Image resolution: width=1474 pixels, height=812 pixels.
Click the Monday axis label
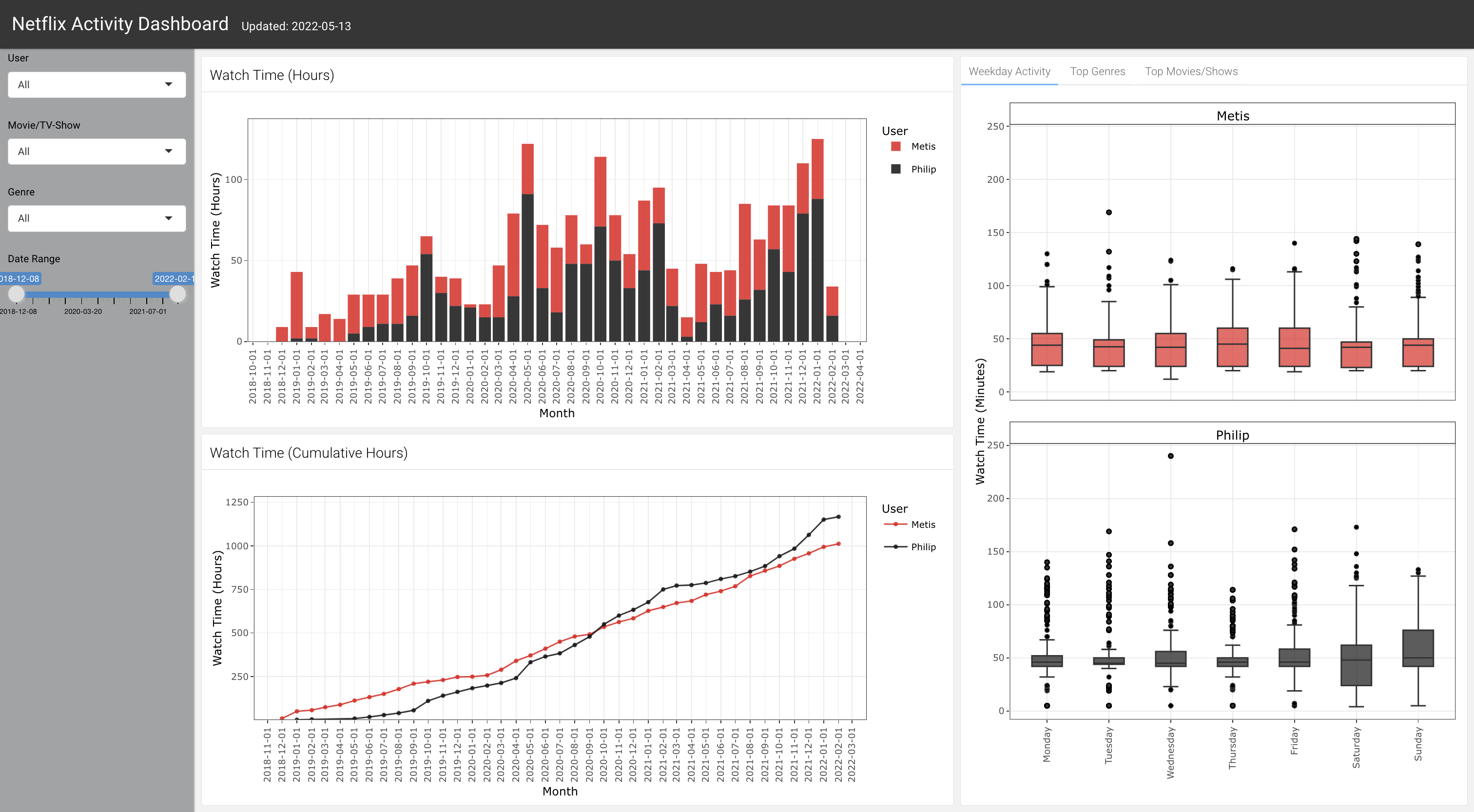(x=1047, y=745)
